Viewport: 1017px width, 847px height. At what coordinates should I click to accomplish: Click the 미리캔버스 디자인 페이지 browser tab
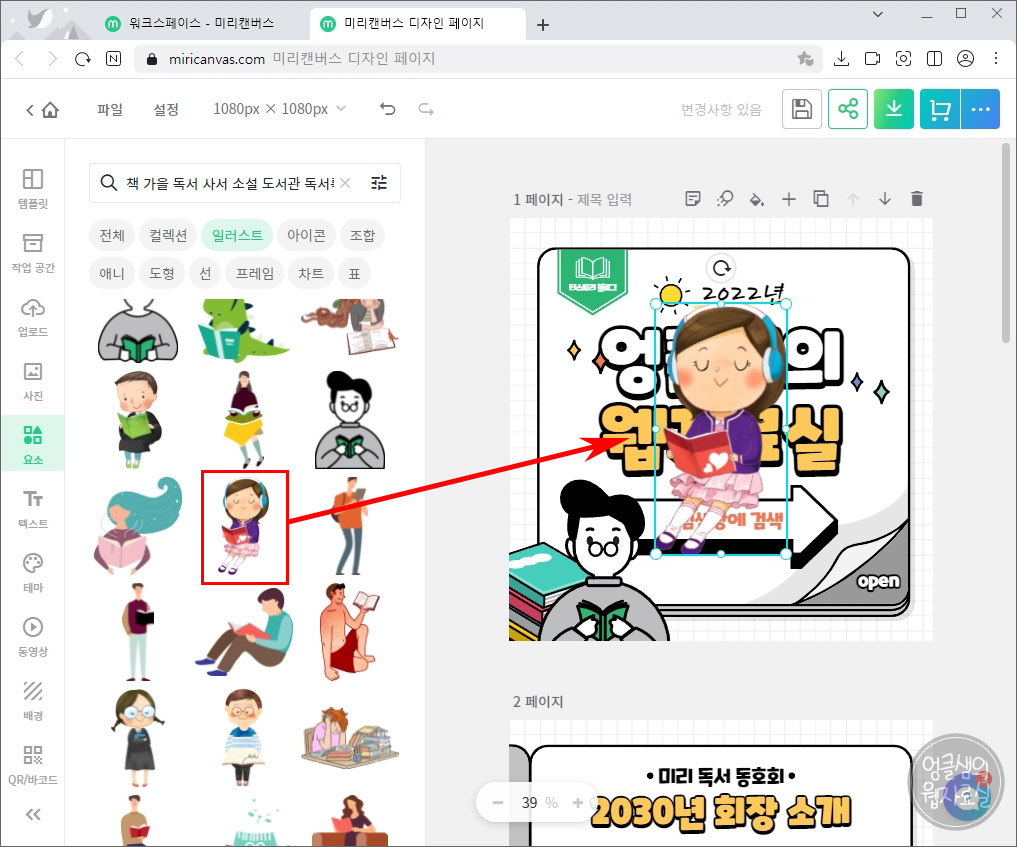411,23
